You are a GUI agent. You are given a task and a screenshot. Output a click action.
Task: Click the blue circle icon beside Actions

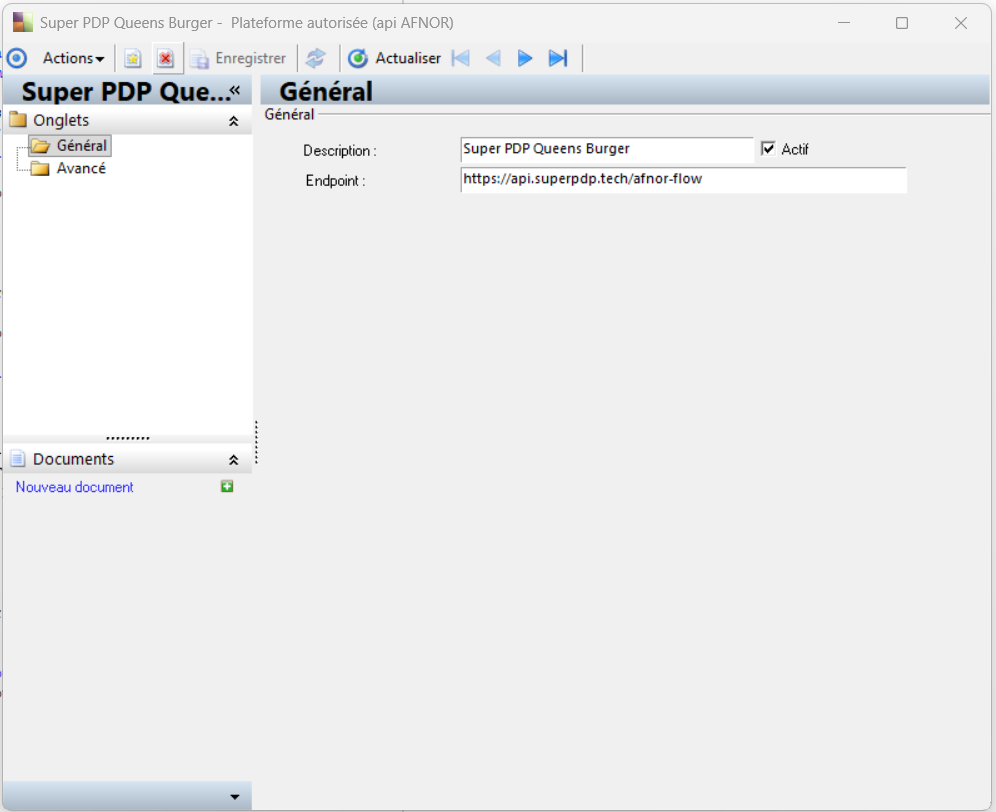(17, 58)
